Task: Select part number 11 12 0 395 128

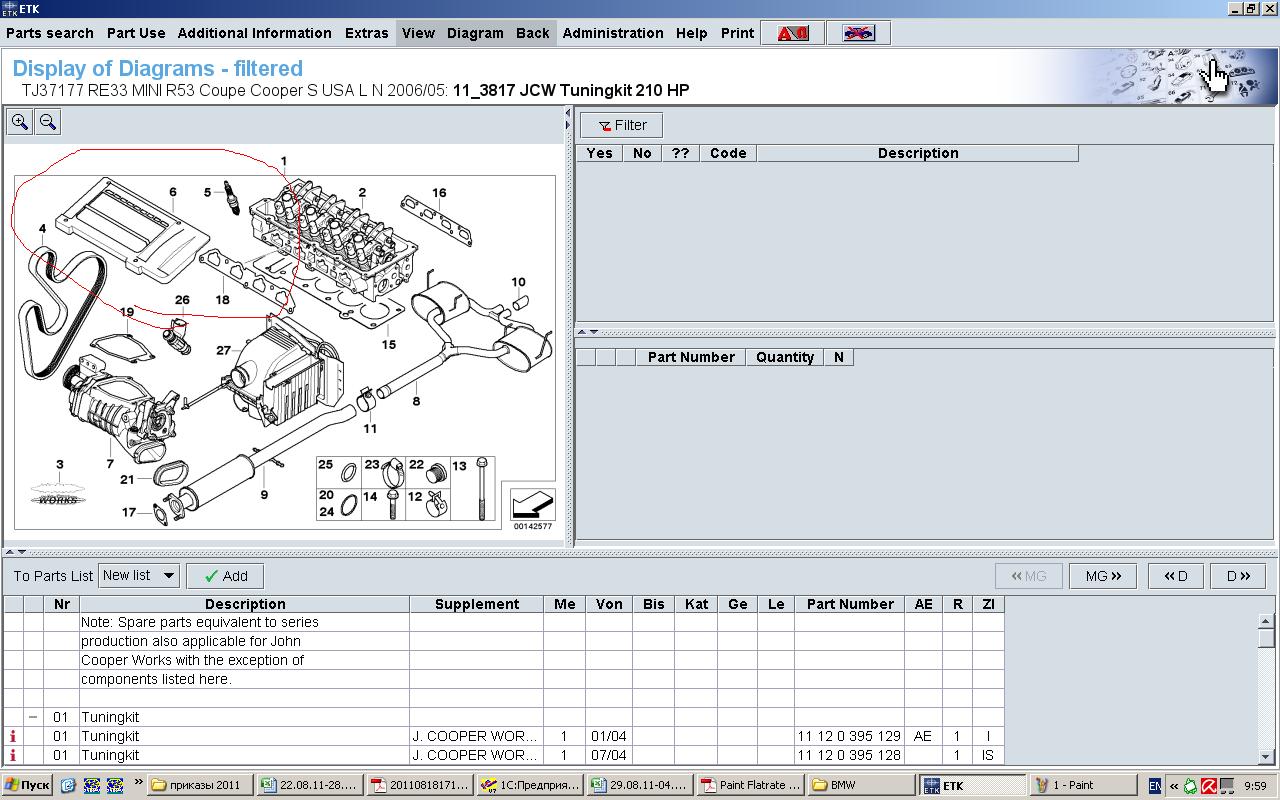Action: (x=849, y=755)
